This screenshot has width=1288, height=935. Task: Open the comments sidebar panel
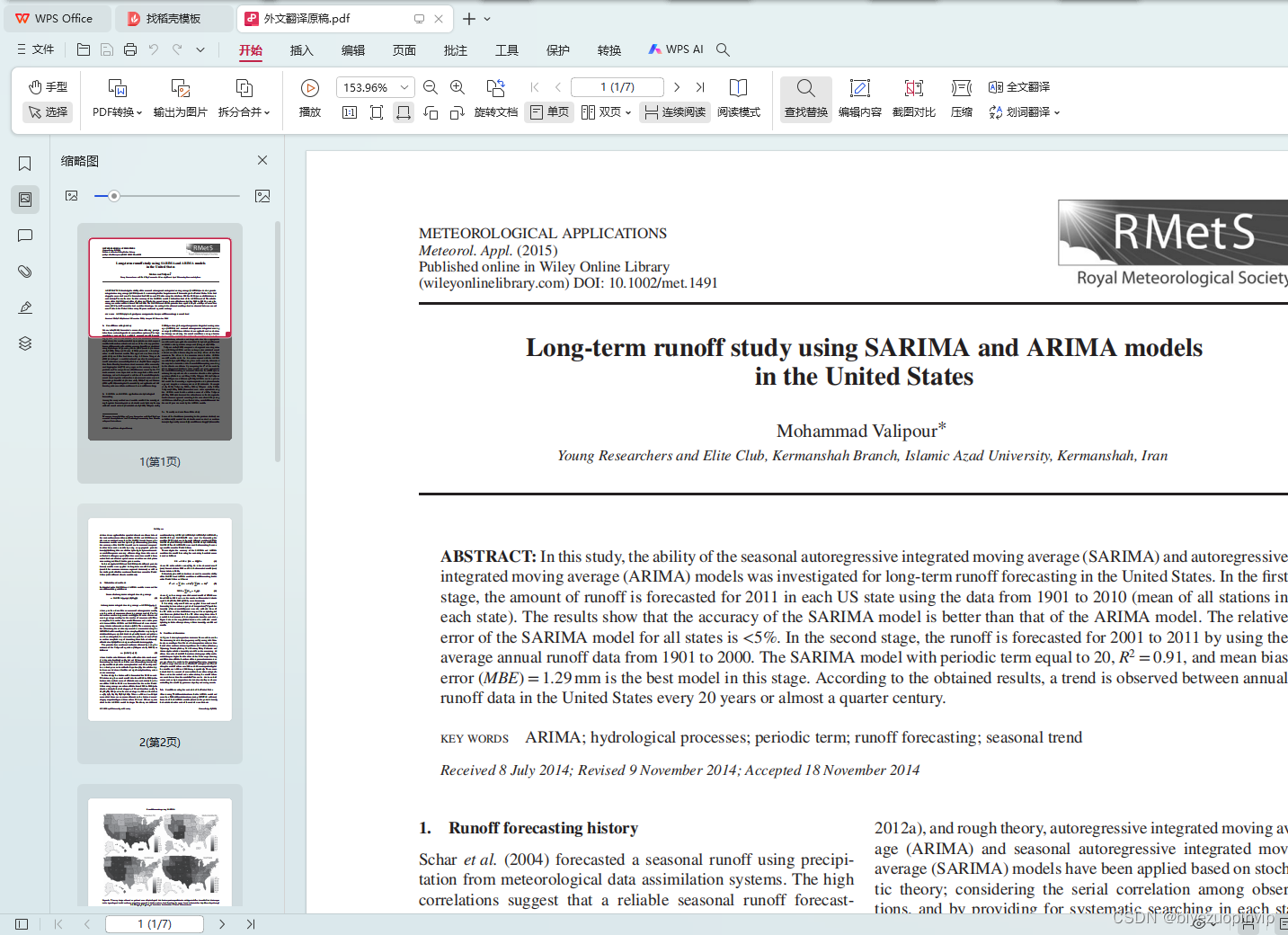click(25, 236)
